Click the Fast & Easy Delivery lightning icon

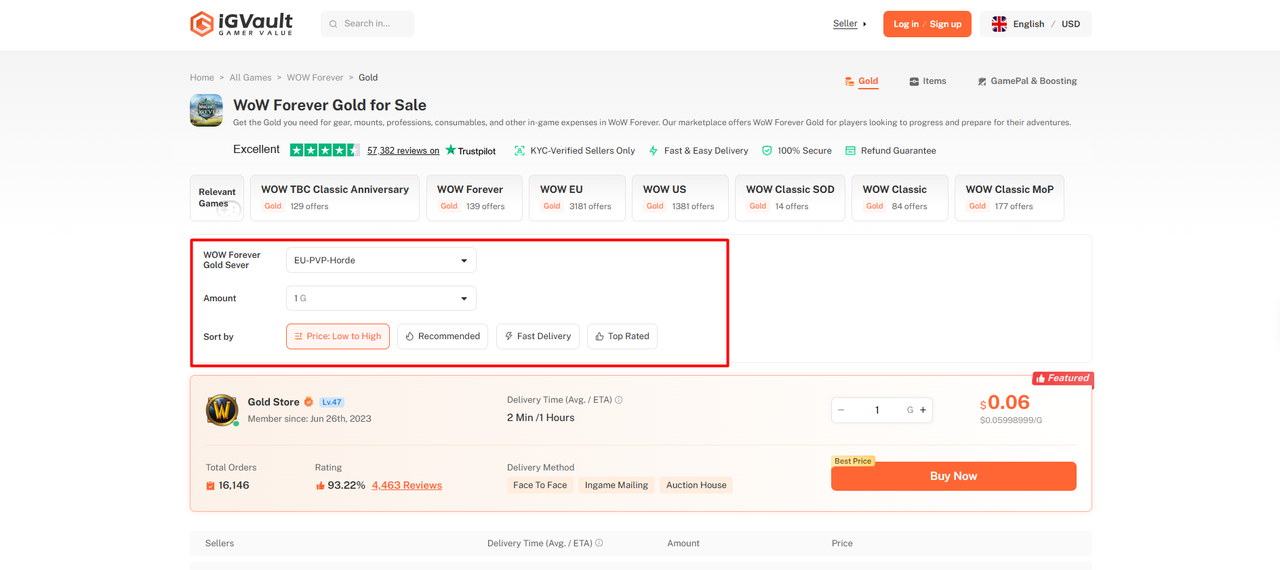(653, 151)
